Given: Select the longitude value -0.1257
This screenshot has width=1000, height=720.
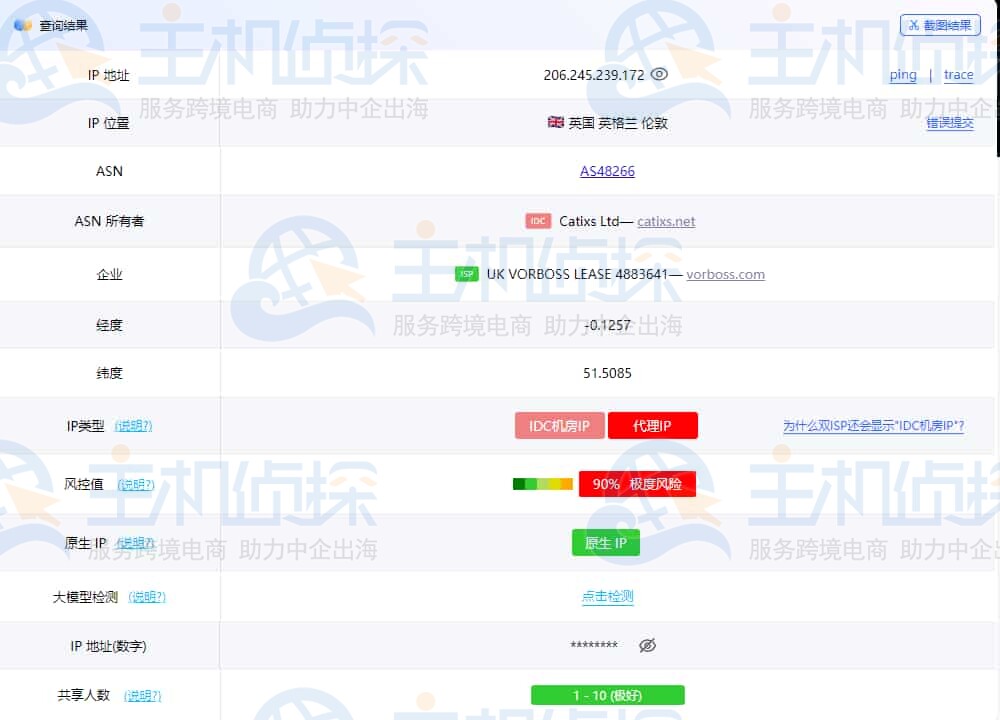Looking at the screenshot, I should tap(607, 325).
